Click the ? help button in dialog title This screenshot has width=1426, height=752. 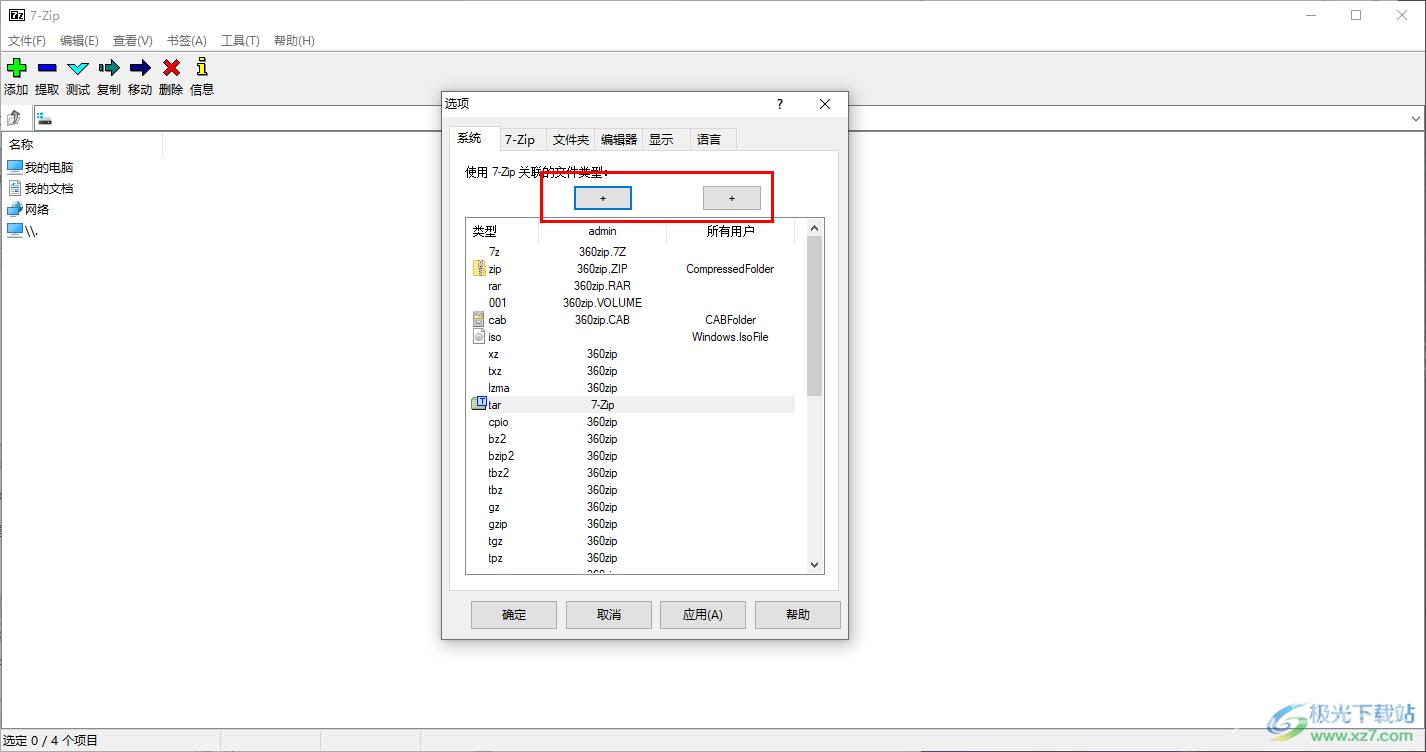(x=780, y=104)
